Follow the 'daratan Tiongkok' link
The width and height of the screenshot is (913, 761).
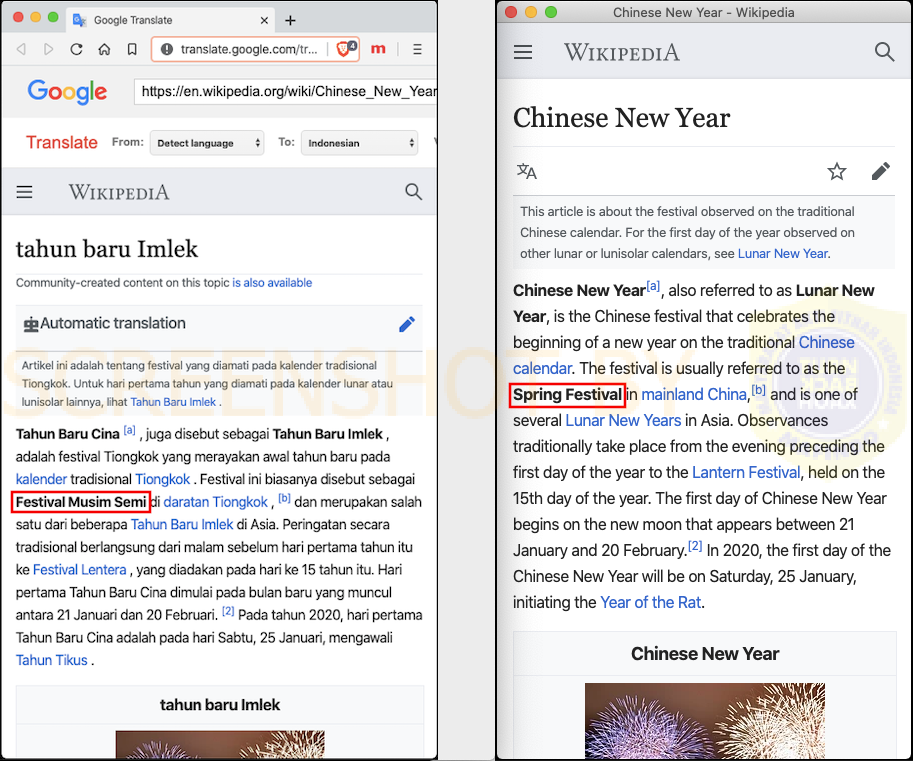[215, 502]
